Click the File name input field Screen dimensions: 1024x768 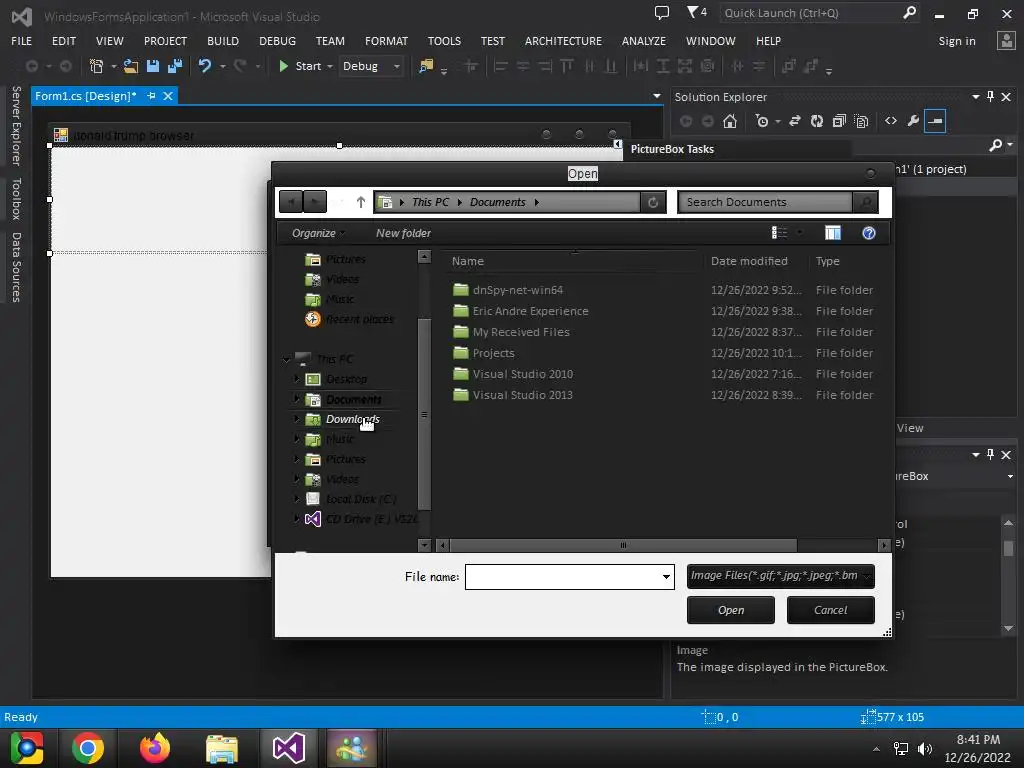pyautogui.click(x=562, y=577)
